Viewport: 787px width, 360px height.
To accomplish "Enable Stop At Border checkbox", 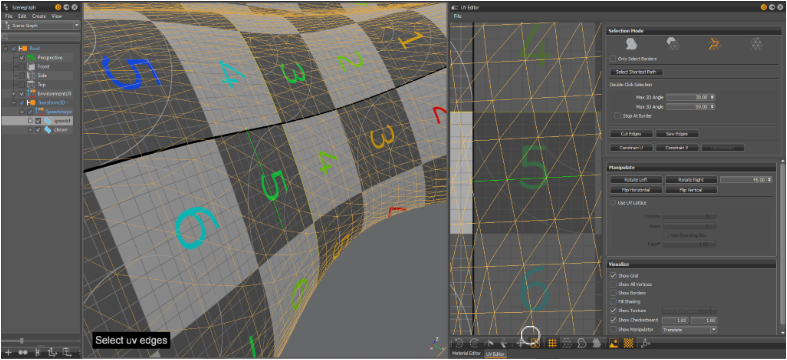I will tap(617, 115).
